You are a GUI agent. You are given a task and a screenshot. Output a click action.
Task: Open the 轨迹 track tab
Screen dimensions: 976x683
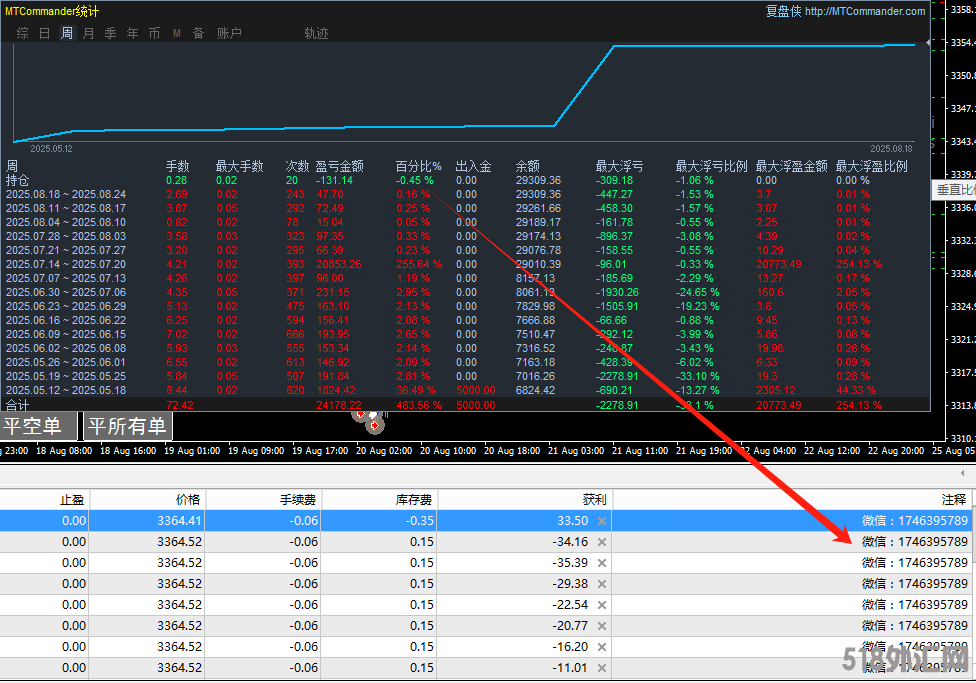point(316,33)
